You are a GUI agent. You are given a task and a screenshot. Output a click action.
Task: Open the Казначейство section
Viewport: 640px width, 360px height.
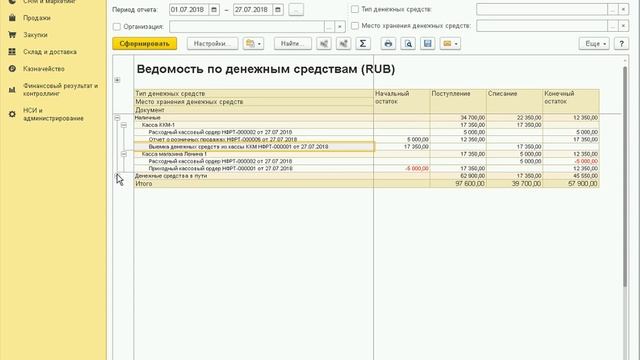(44, 69)
